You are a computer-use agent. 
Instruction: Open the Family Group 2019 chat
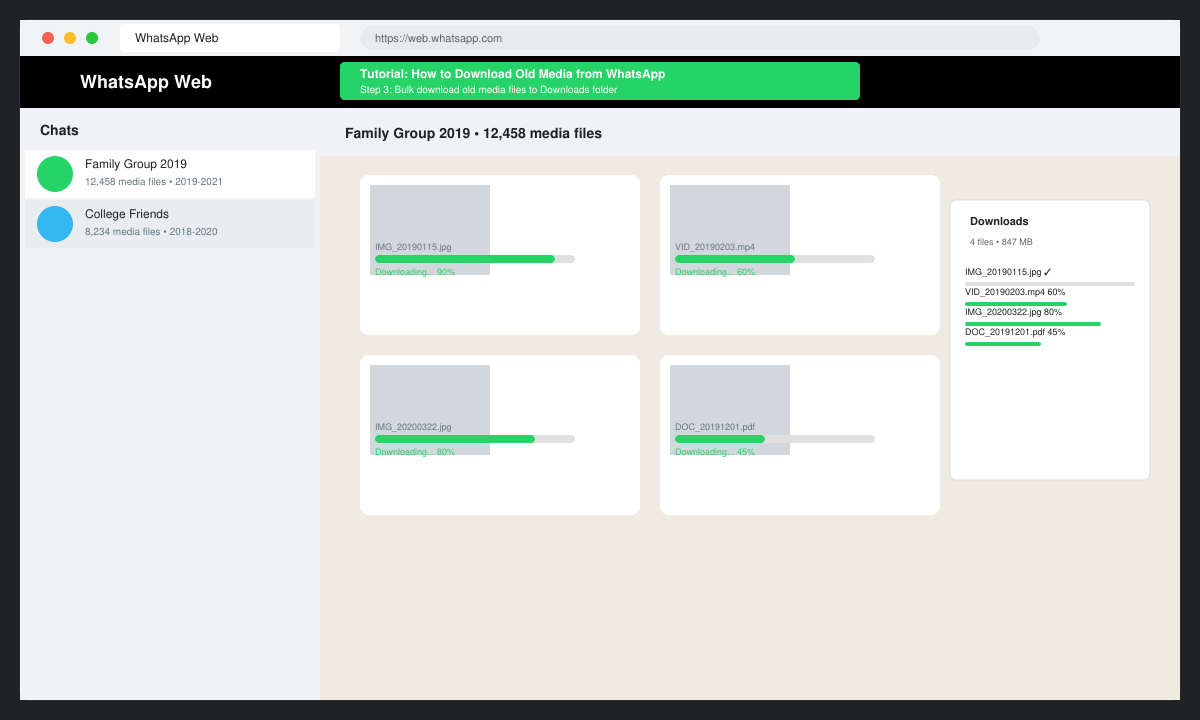pyautogui.click(x=170, y=174)
